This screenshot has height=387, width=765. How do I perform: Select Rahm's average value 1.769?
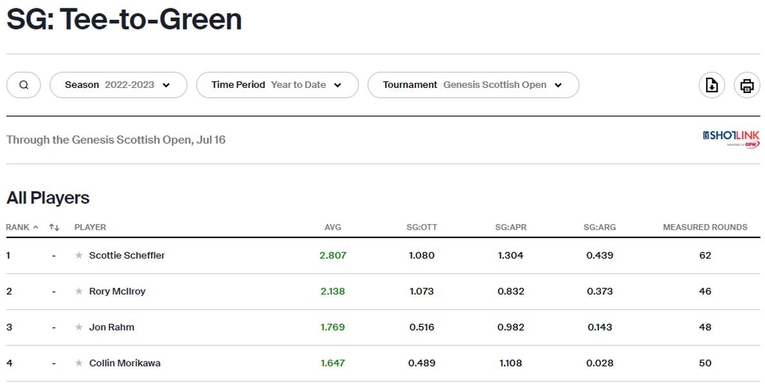pos(333,327)
